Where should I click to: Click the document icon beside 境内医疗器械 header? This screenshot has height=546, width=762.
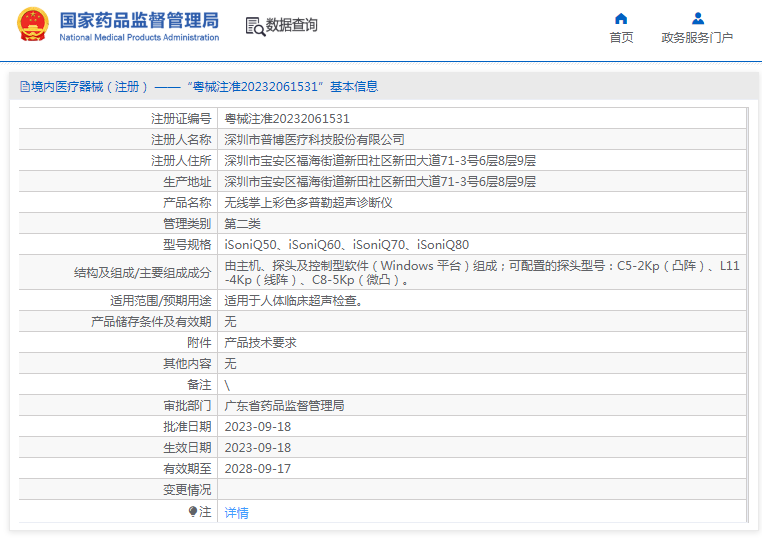[x=24, y=87]
